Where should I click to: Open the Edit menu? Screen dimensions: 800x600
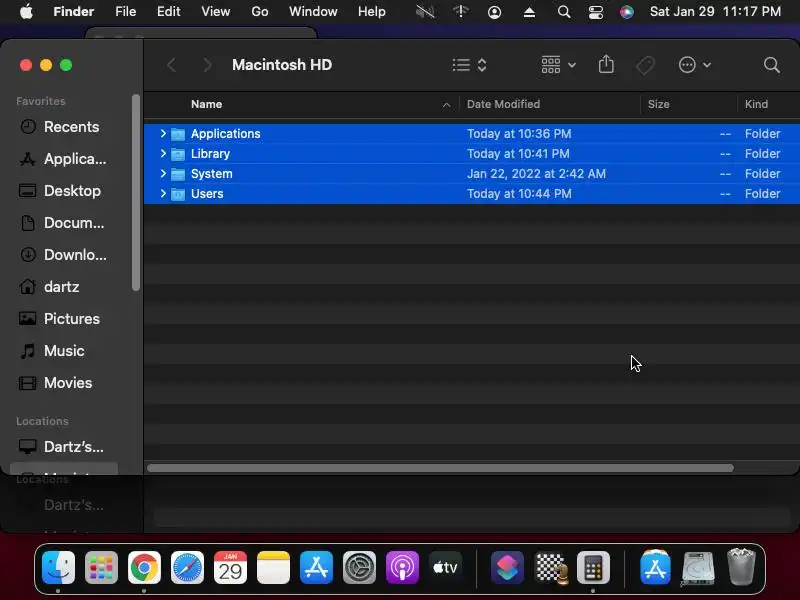[x=168, y=11]
